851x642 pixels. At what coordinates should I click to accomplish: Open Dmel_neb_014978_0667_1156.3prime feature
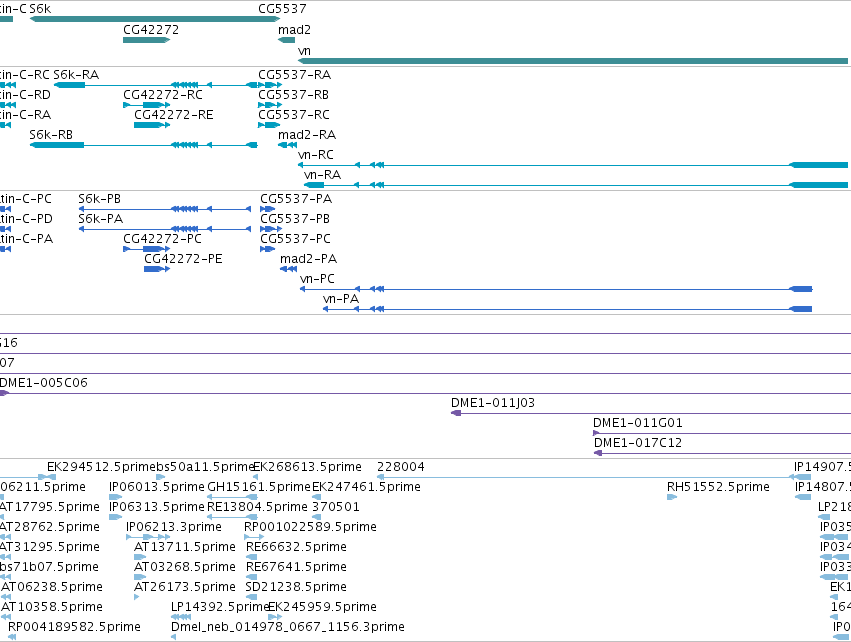[174, 638]
